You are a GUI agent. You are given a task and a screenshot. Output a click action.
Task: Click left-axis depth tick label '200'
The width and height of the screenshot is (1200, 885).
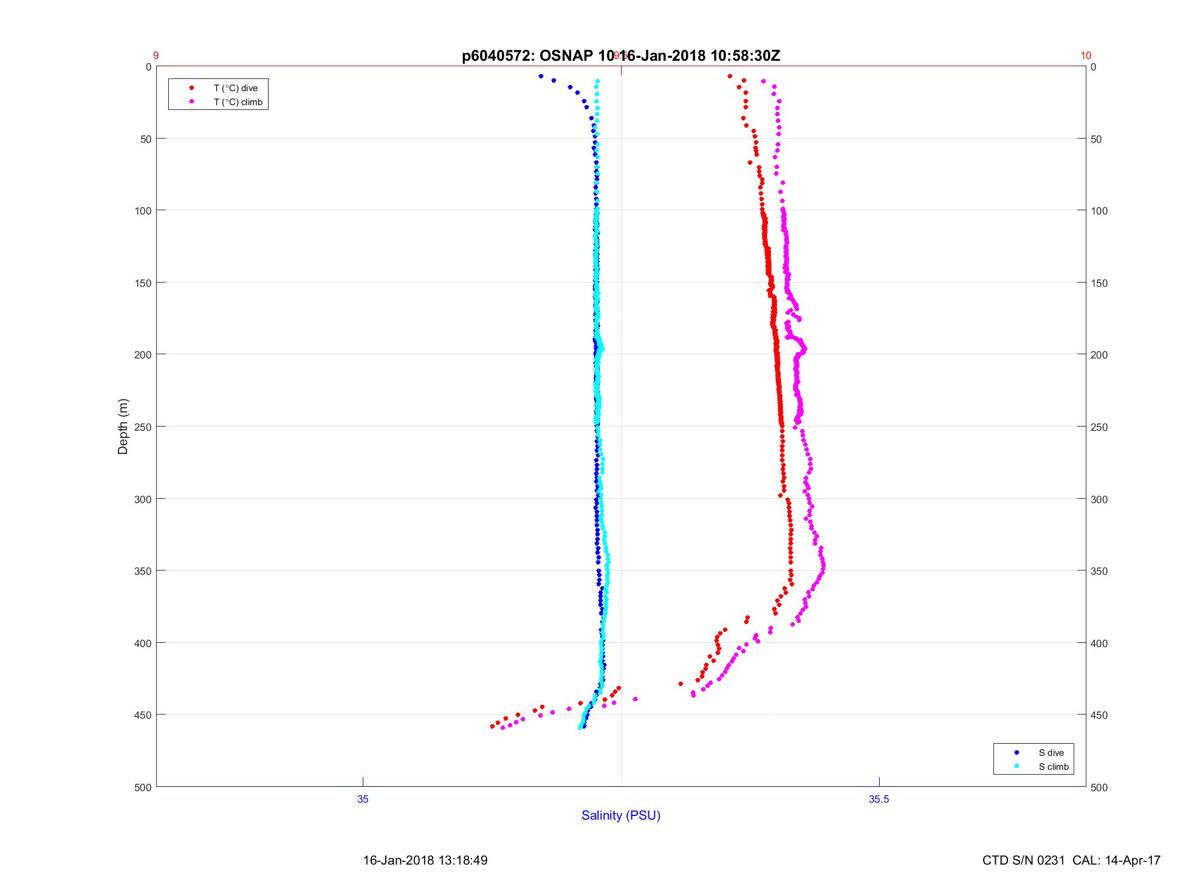coord(141,355)
